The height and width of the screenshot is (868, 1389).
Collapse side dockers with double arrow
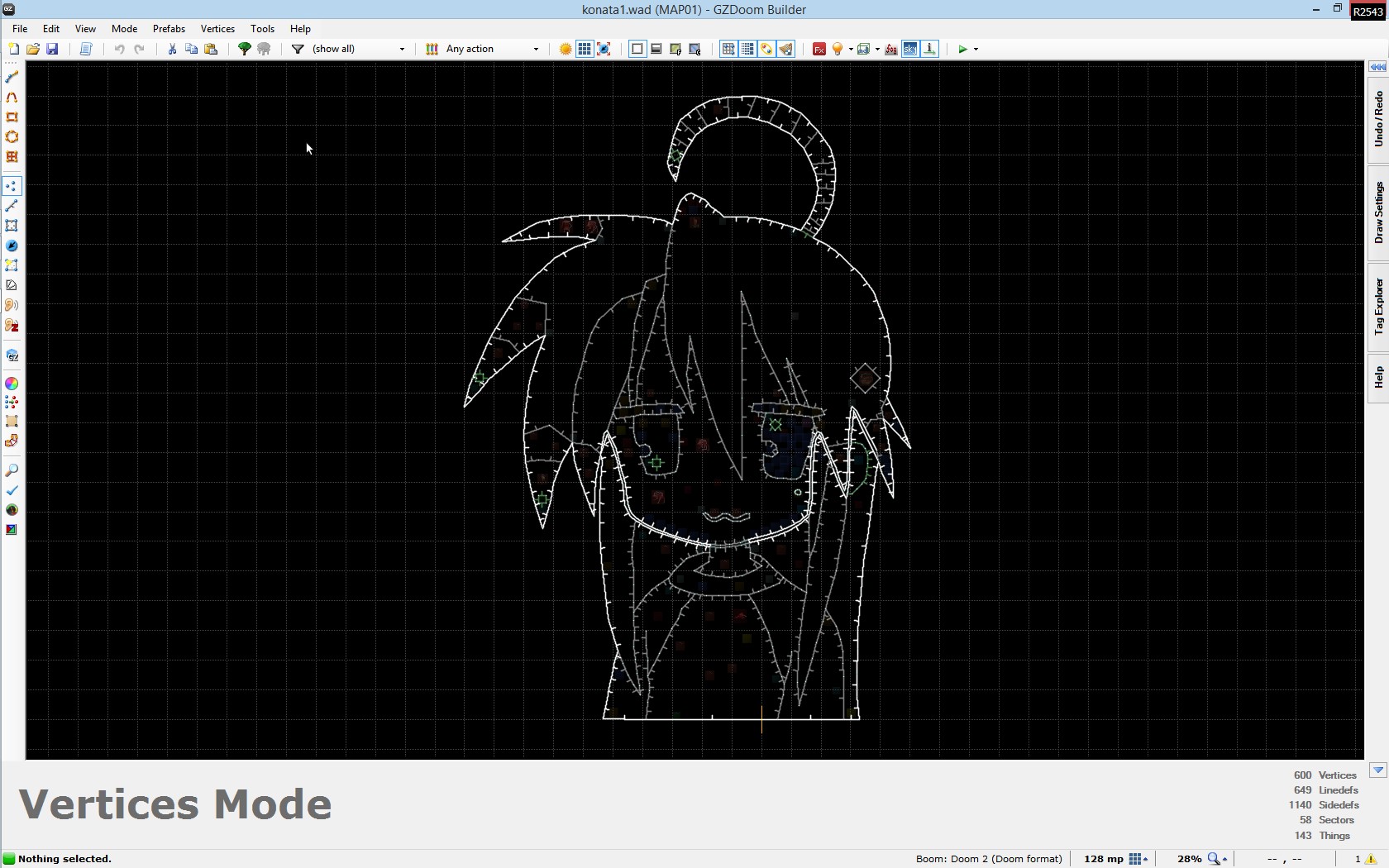(x=1378, y=67)
